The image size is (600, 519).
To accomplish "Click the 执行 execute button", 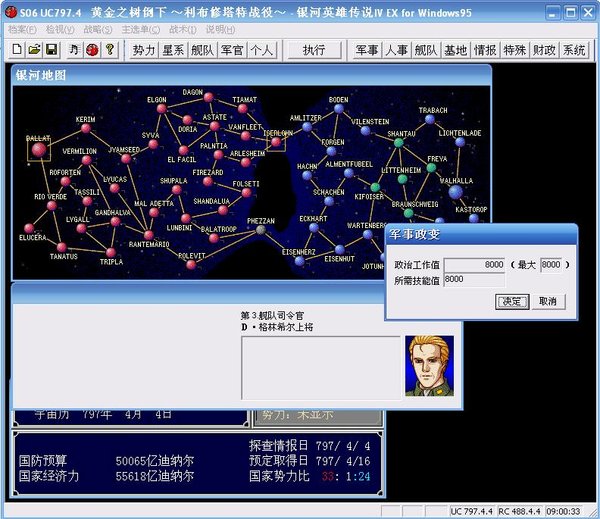I will pos(314,50).
